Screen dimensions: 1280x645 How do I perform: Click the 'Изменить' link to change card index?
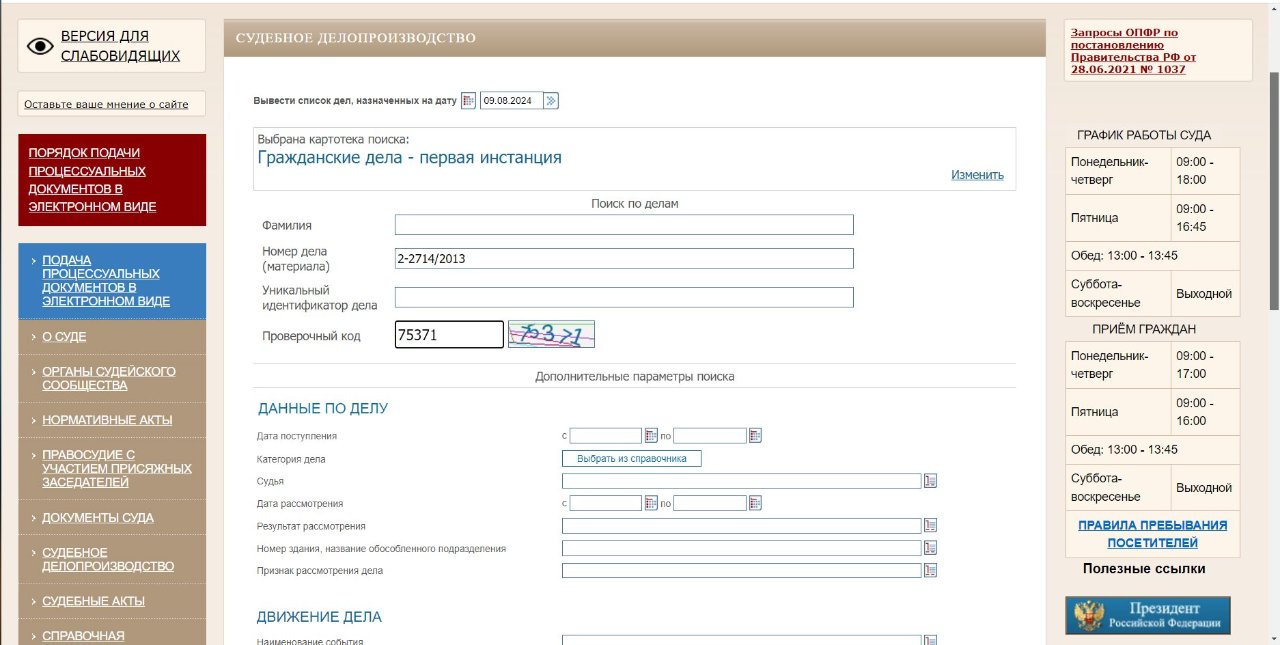pyautogui.click(x=977, y=175)
